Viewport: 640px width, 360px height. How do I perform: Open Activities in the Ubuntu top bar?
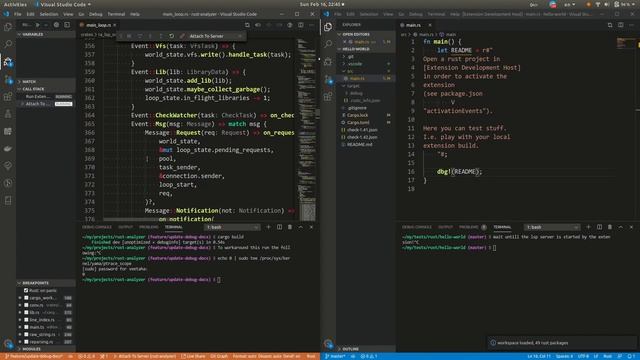pyautogui.click(x=15, y=4)
